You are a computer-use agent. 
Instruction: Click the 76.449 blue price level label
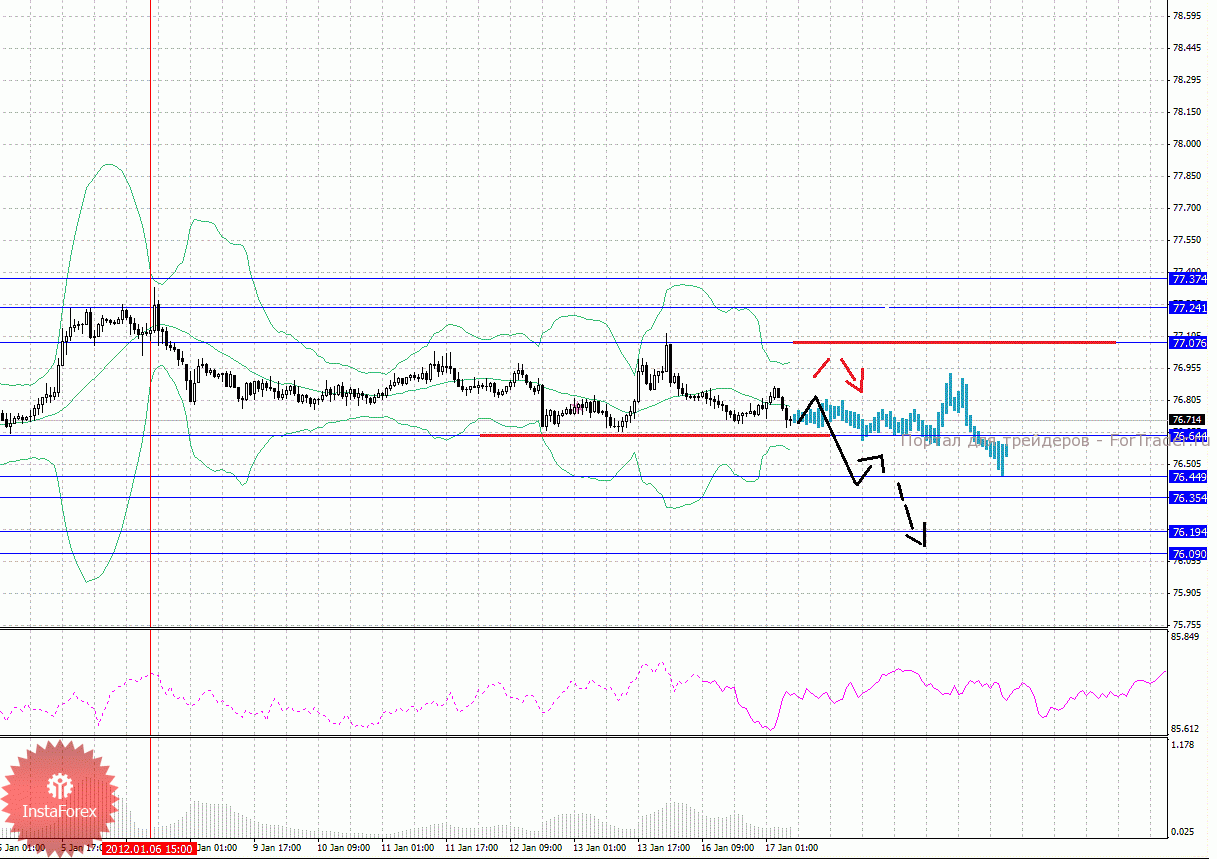coord(1189,477)
